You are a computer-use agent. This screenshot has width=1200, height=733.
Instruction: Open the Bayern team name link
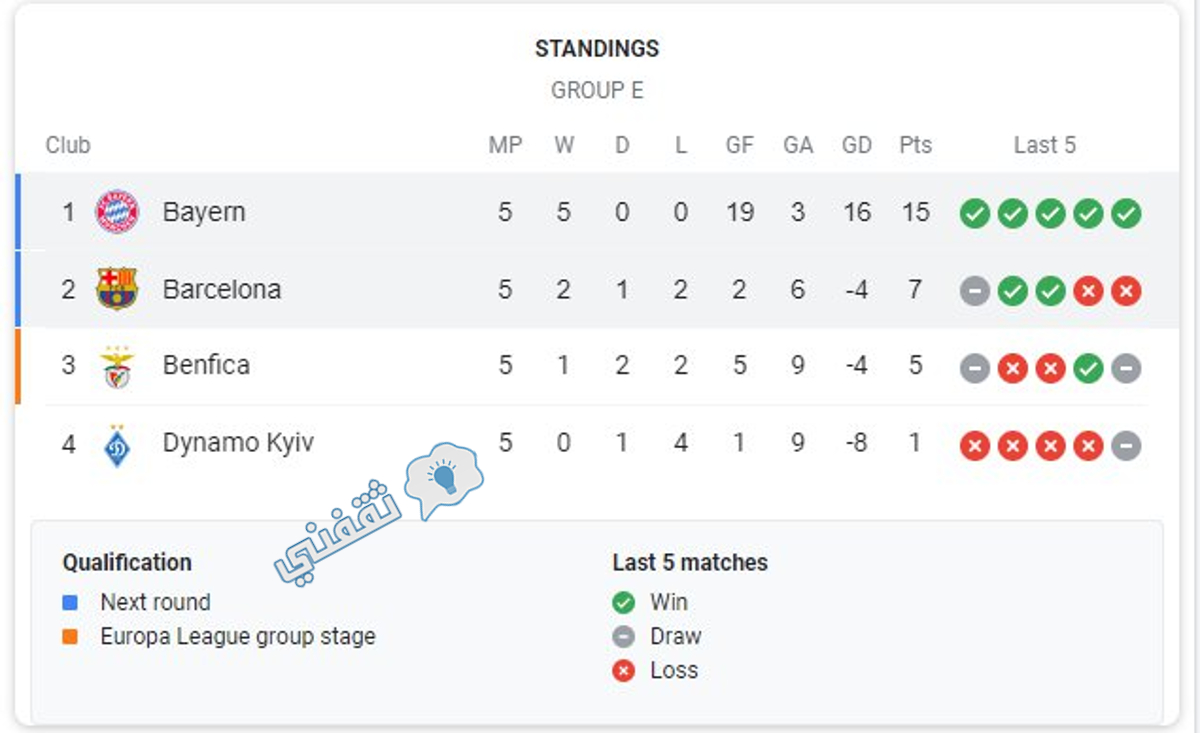pyautogui.click(x=204, y=212)
